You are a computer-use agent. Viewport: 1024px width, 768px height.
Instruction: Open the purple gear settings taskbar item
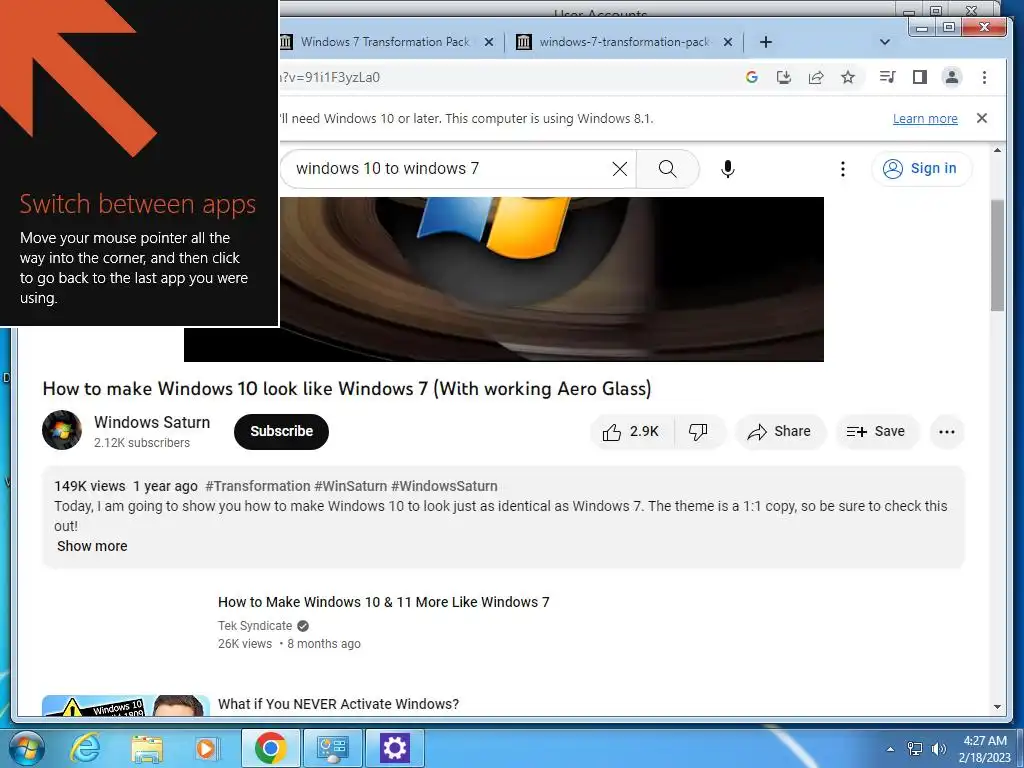click(x=394, y=748)
